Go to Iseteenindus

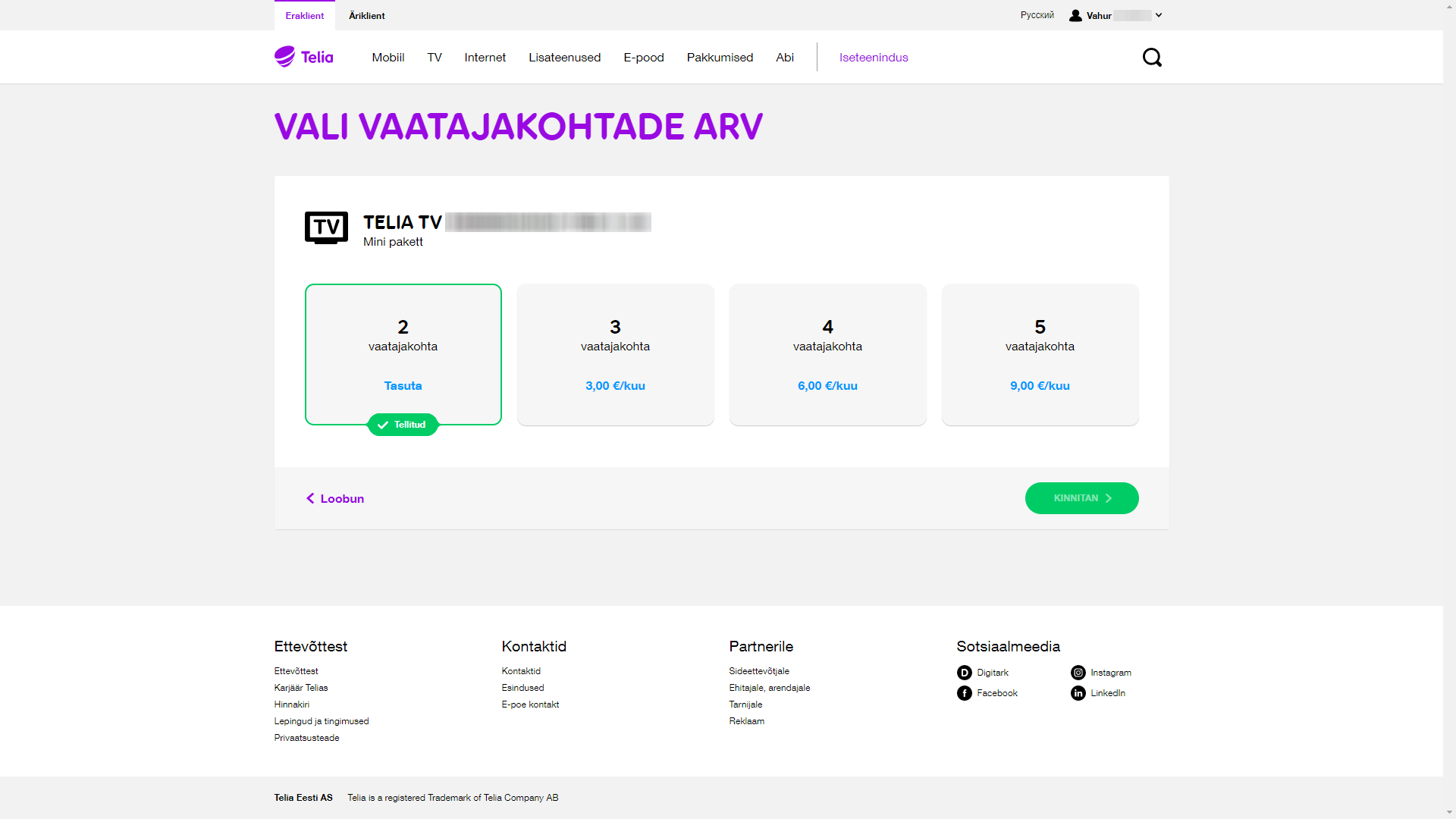(x=874, y=58)
